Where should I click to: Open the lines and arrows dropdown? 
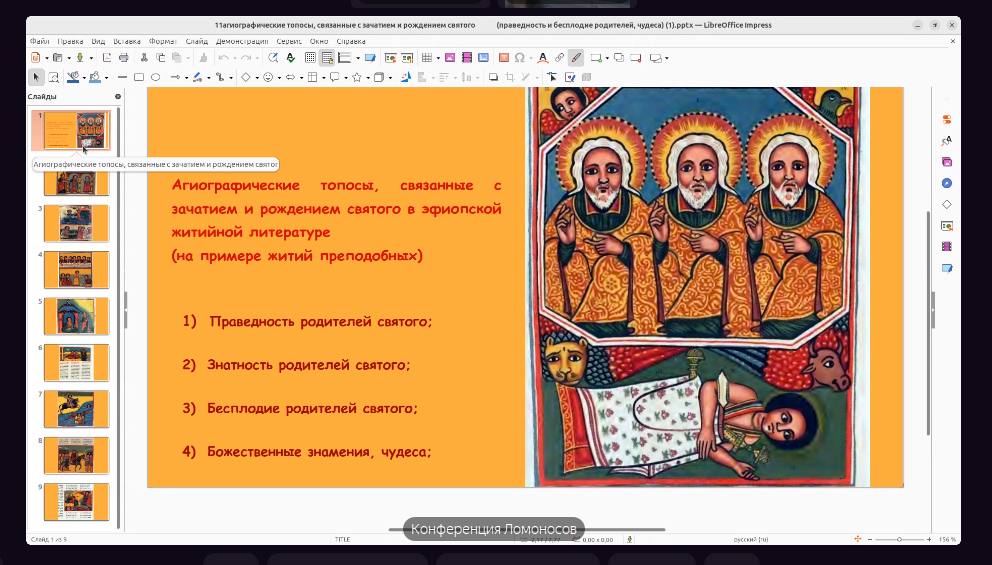(x=186, y=78)
